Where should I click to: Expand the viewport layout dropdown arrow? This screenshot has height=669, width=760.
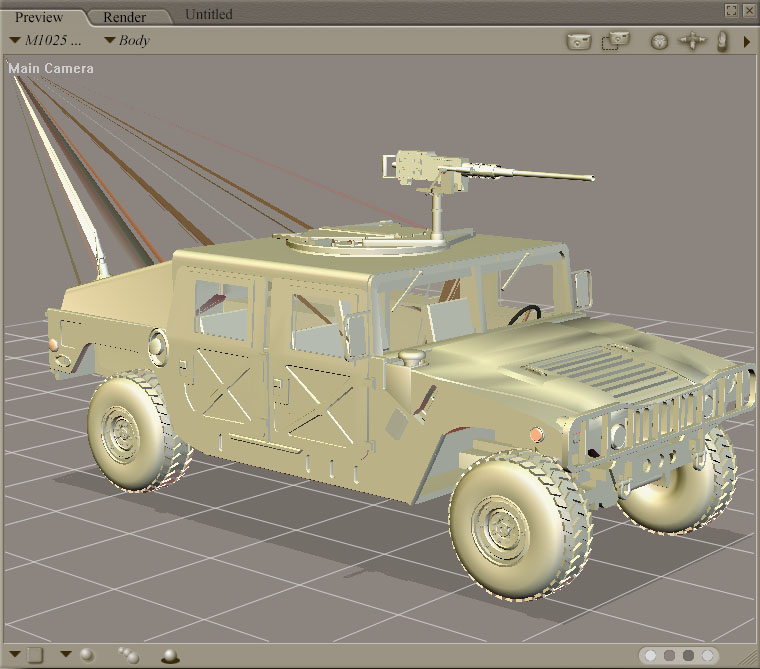click(14, 655)
